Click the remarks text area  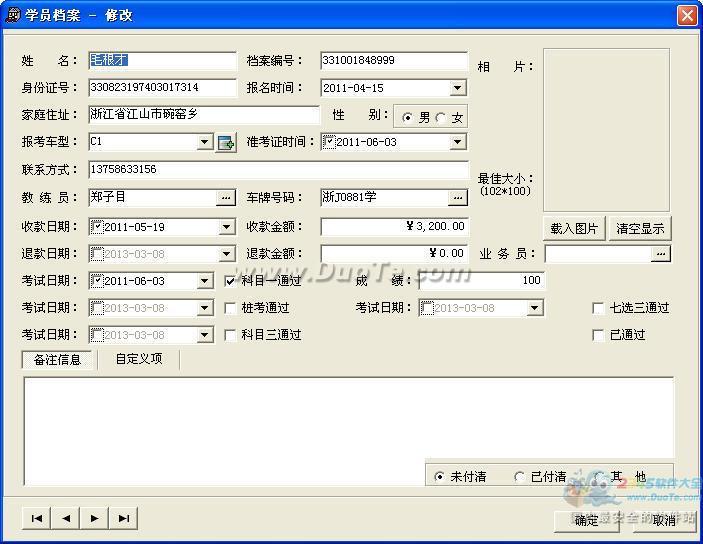(348, 431)
